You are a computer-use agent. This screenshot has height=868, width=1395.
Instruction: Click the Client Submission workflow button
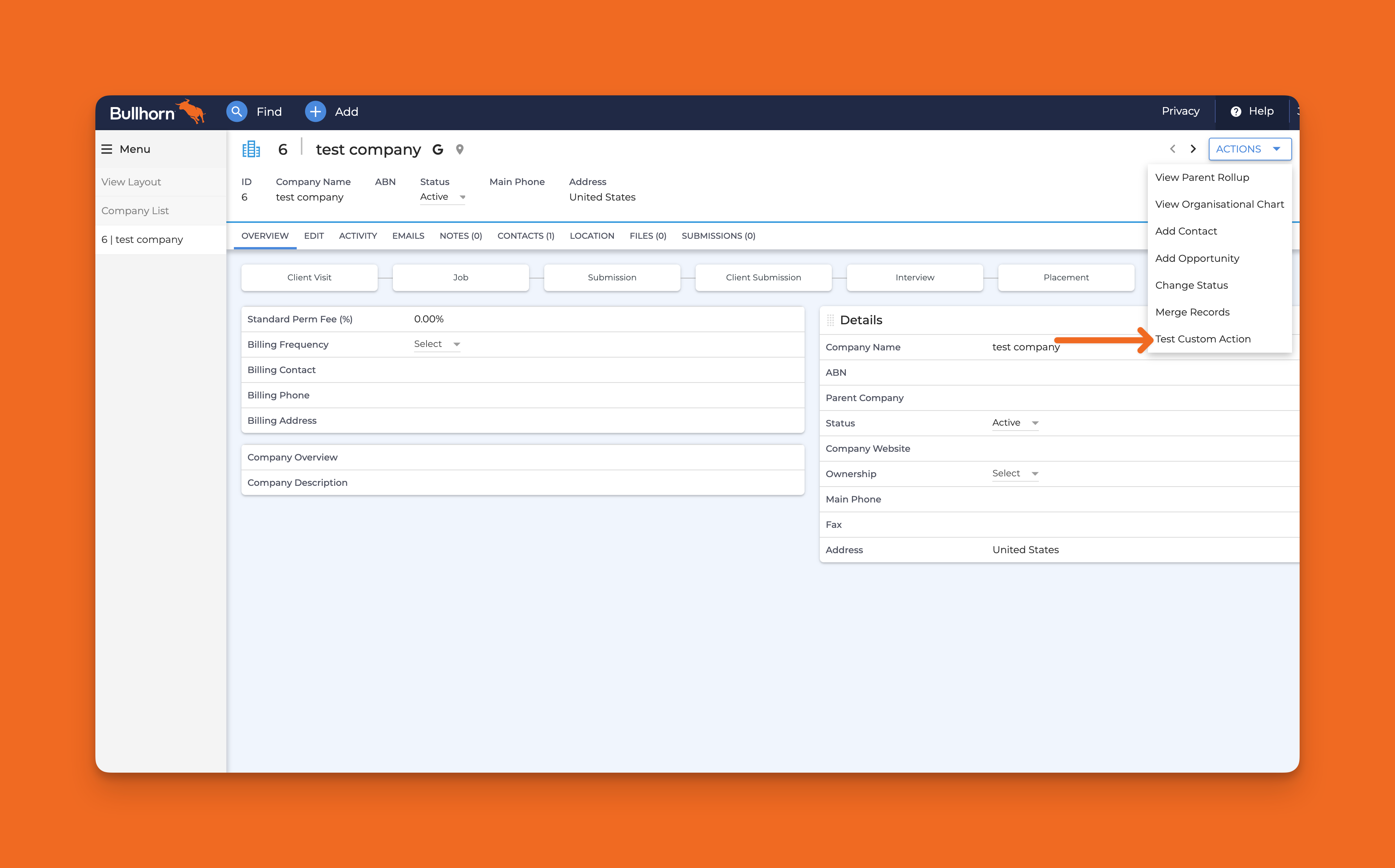(x=763, y=277)
